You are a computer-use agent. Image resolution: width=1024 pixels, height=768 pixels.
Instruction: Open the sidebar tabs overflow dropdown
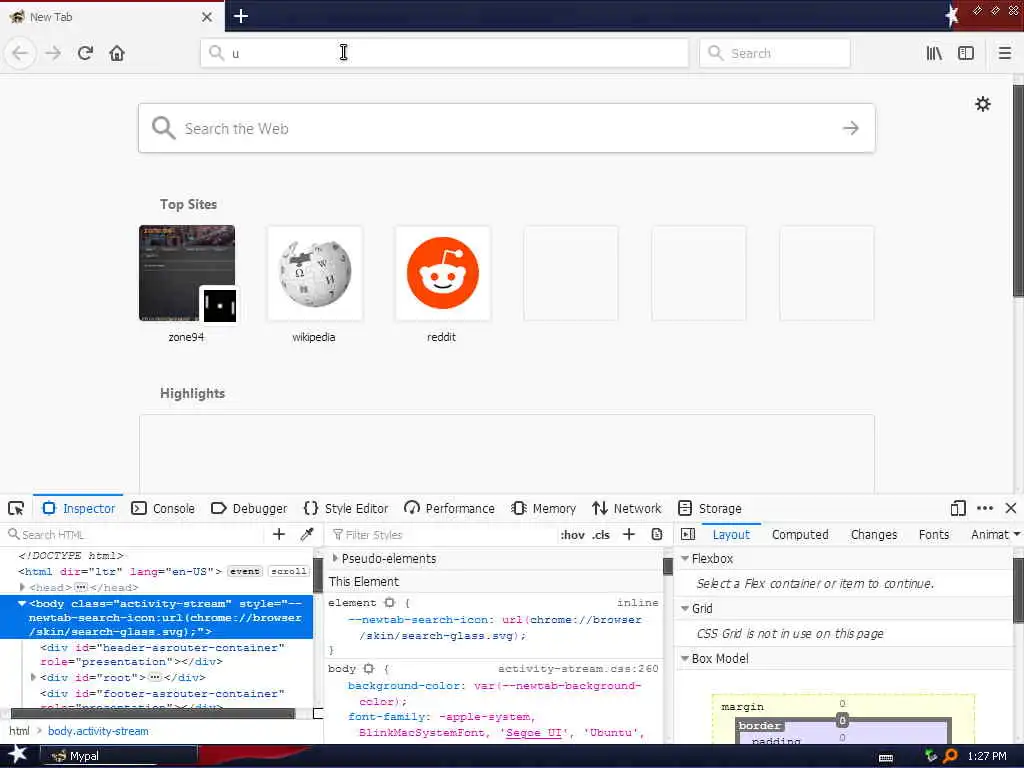[x=1017, y=534]
